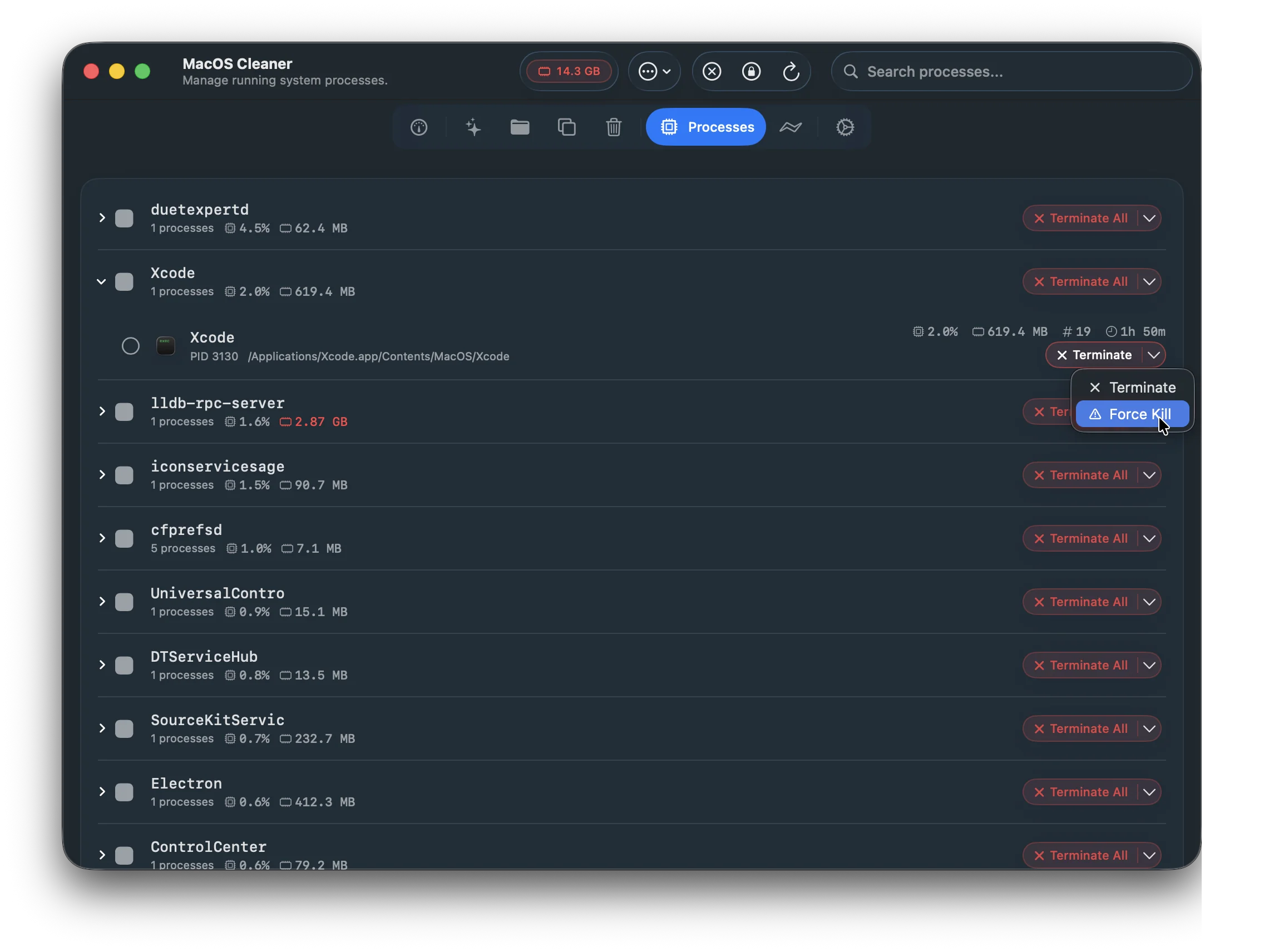Check the Electron group checkbox
This screenshot has width=1264, height=952.
click(124, 792)
